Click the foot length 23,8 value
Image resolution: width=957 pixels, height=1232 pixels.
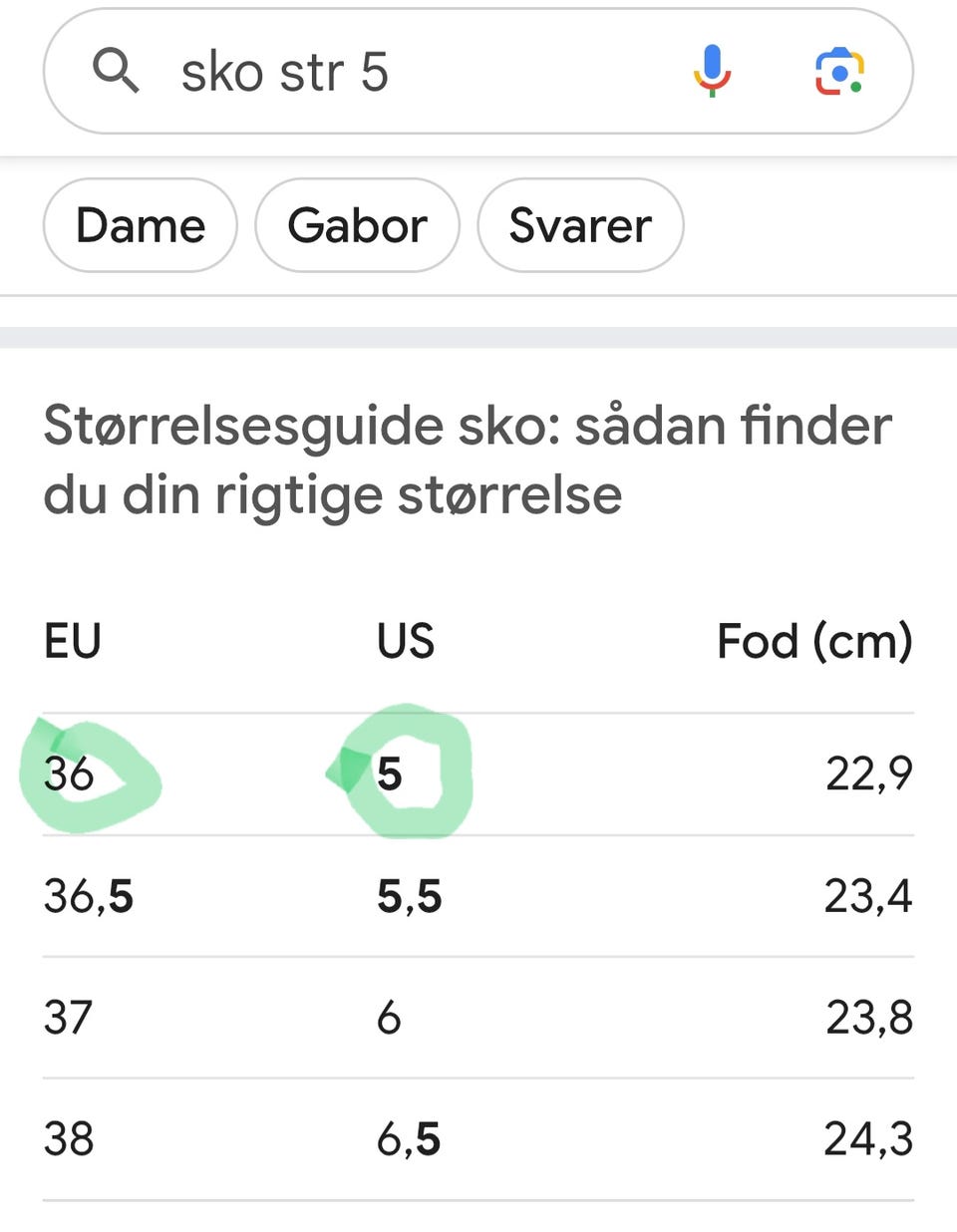click(868, 1018)
